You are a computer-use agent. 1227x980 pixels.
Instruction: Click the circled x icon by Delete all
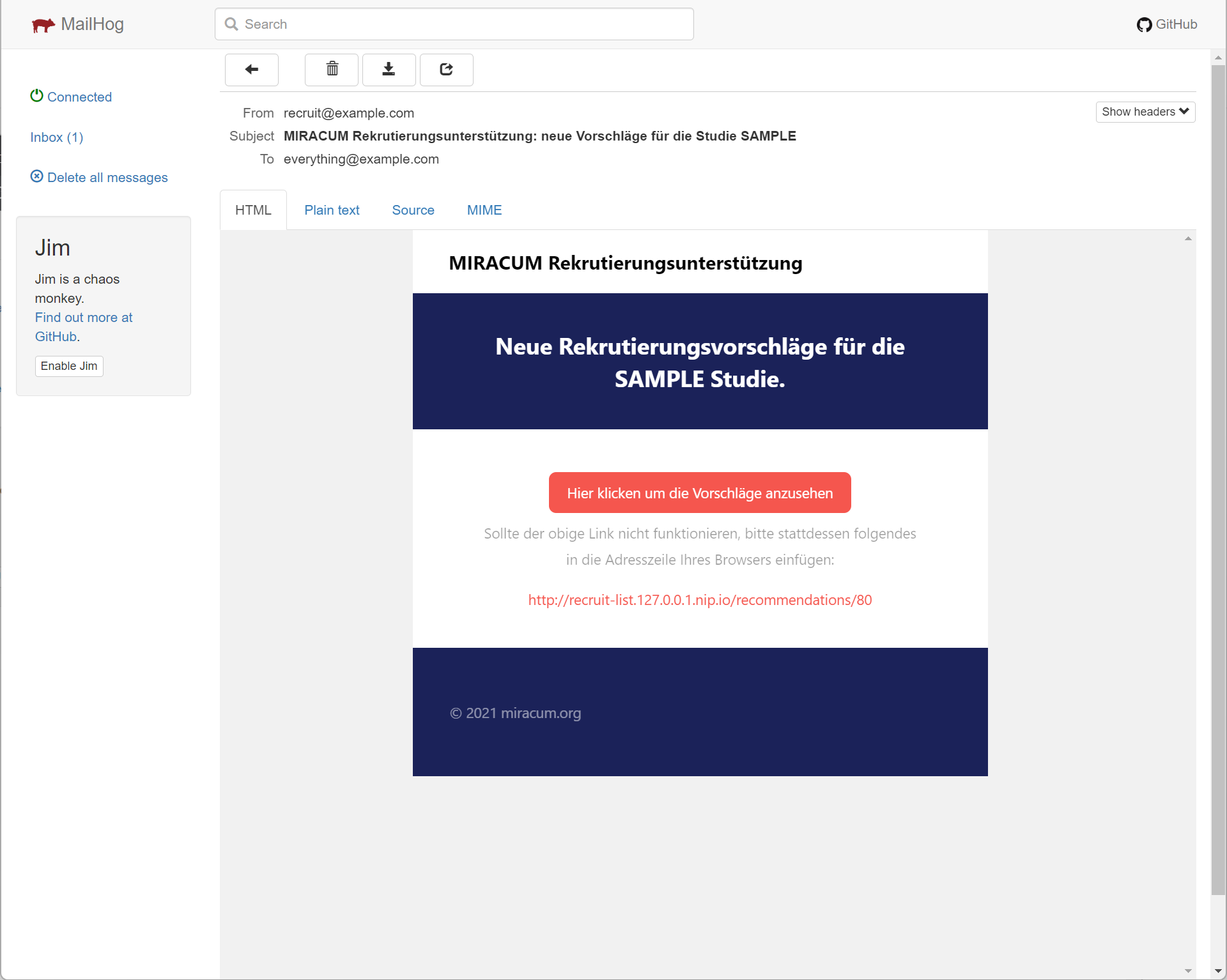point(37,176)
